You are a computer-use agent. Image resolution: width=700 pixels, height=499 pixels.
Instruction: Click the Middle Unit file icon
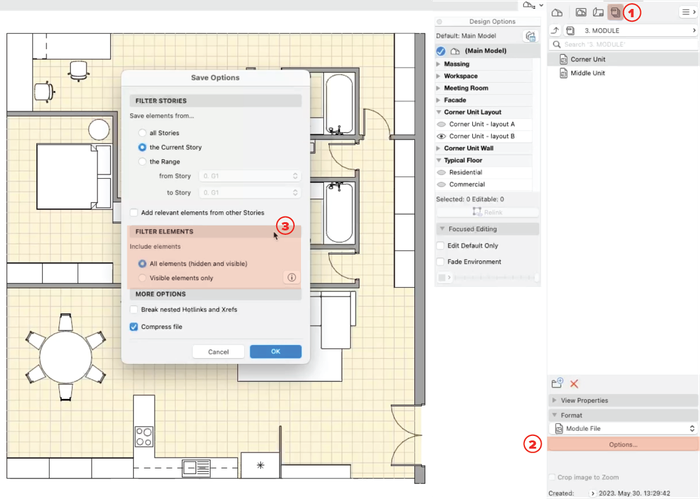point(563,73)
